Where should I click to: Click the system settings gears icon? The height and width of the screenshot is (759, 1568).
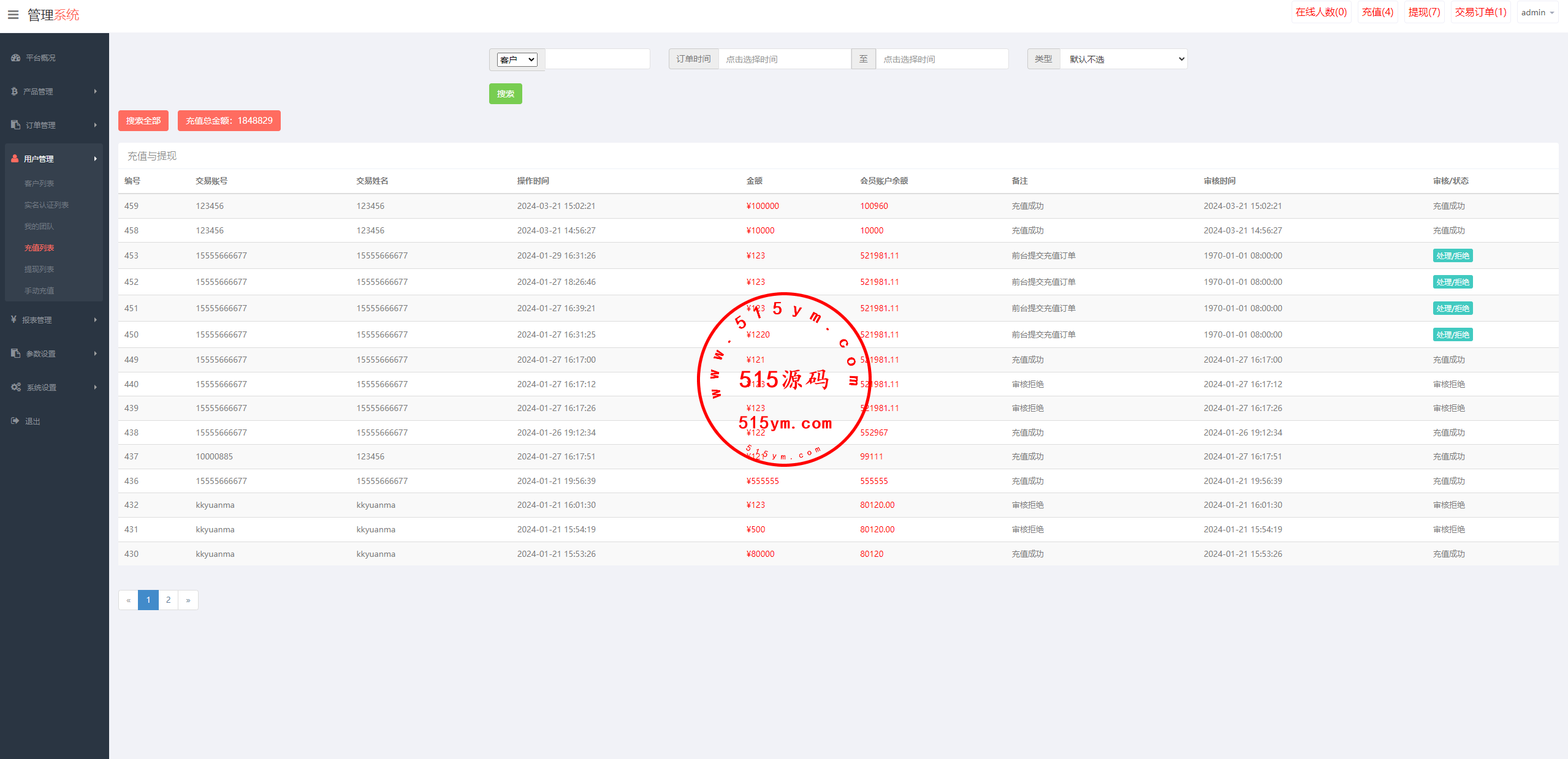[x=16, y=387]
